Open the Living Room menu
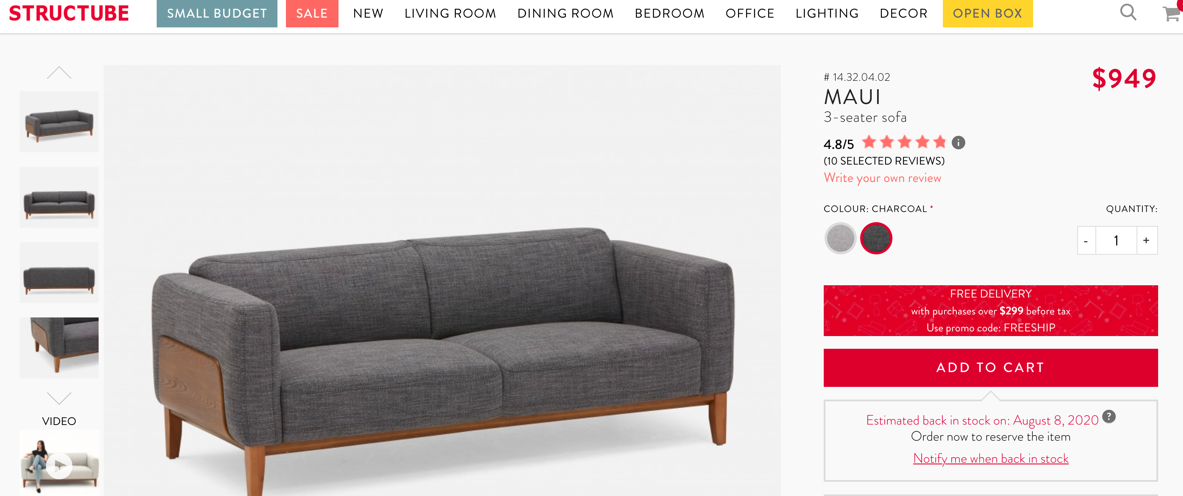The height and width of the screenshot is (496, 1183). tap(450, 14)
